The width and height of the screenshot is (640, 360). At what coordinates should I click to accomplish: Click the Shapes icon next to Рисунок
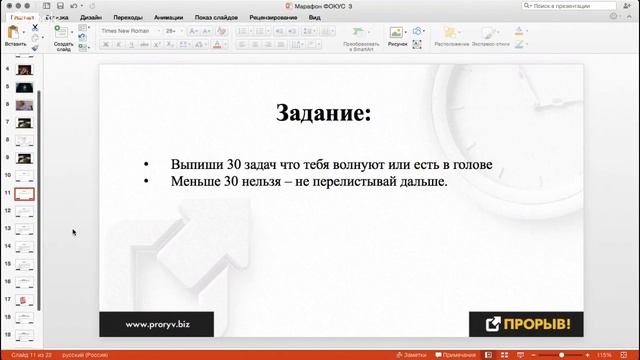417,31
